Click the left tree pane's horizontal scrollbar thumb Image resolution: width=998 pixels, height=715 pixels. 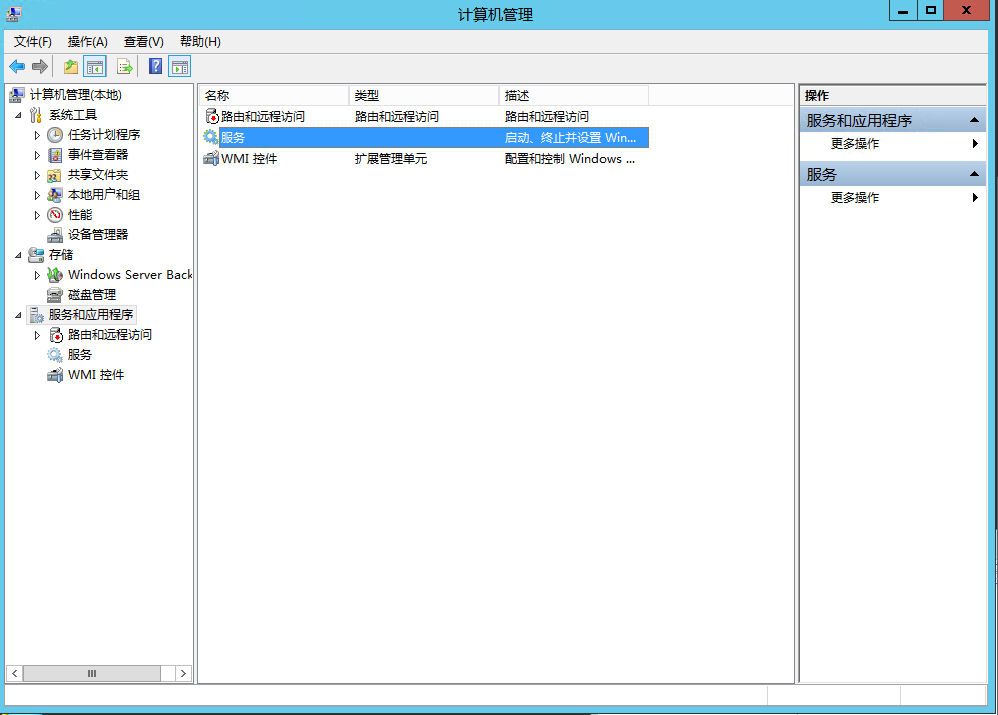coord(92,674)
